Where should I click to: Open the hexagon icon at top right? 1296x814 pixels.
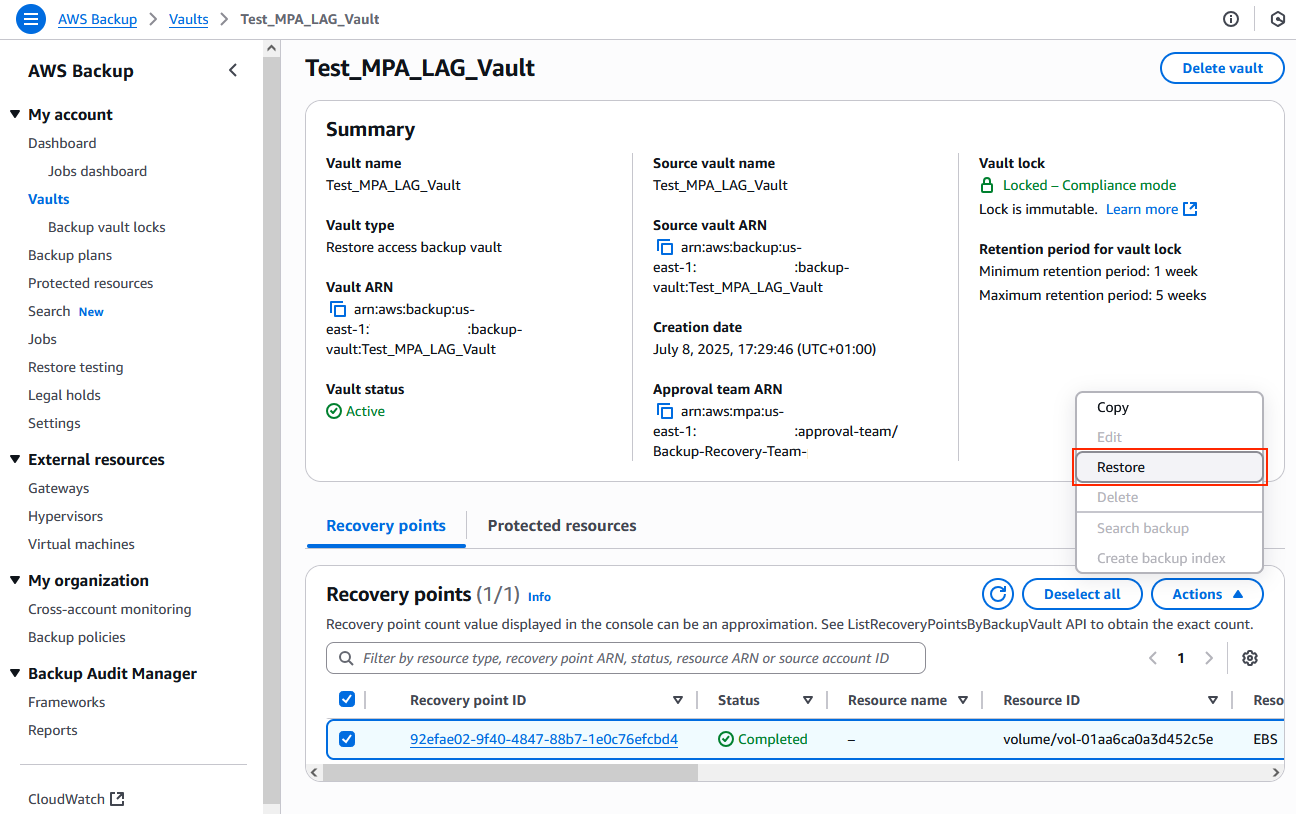tap(1277, 19)
